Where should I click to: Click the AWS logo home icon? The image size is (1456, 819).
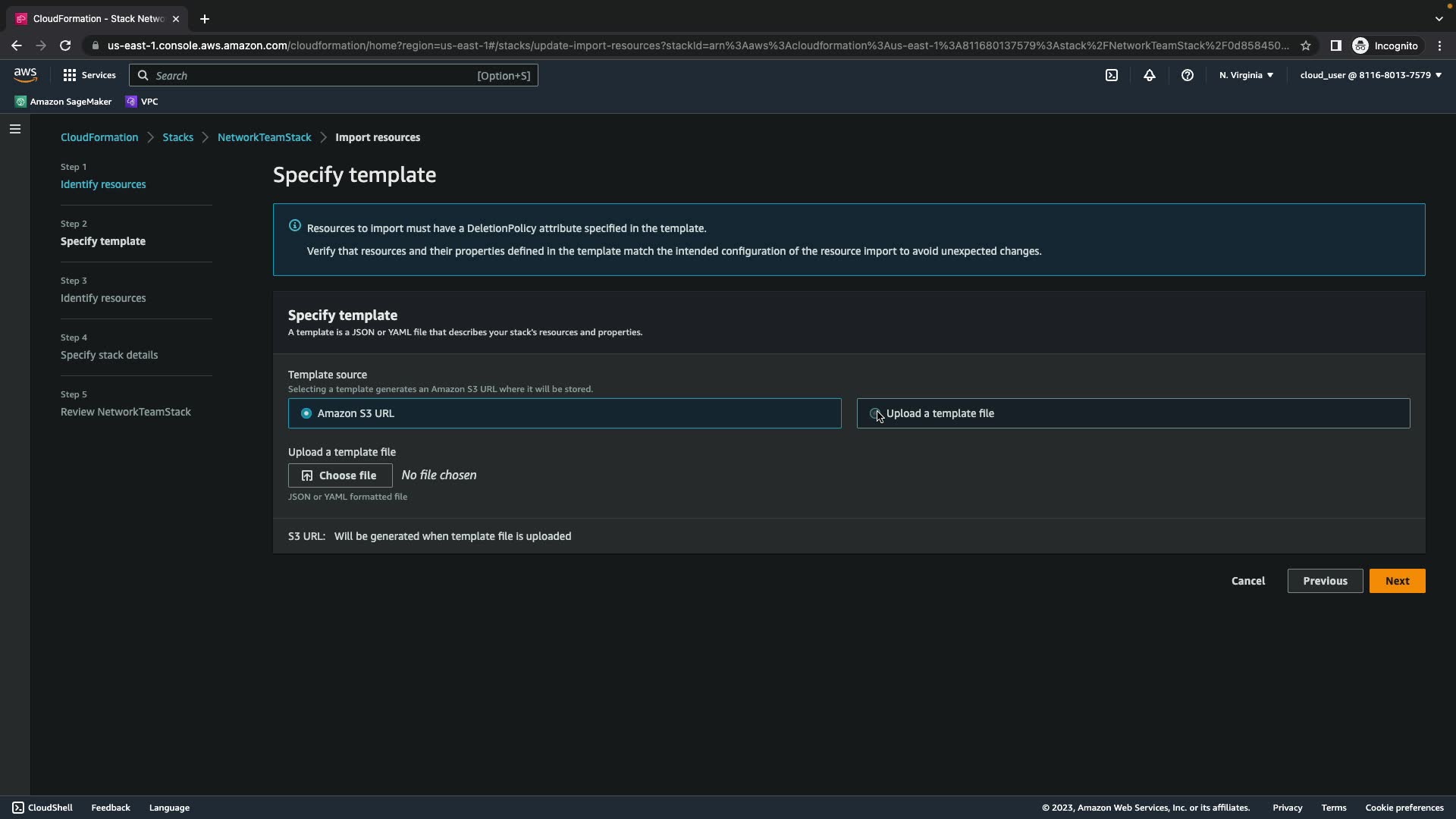tap(25, 74)
